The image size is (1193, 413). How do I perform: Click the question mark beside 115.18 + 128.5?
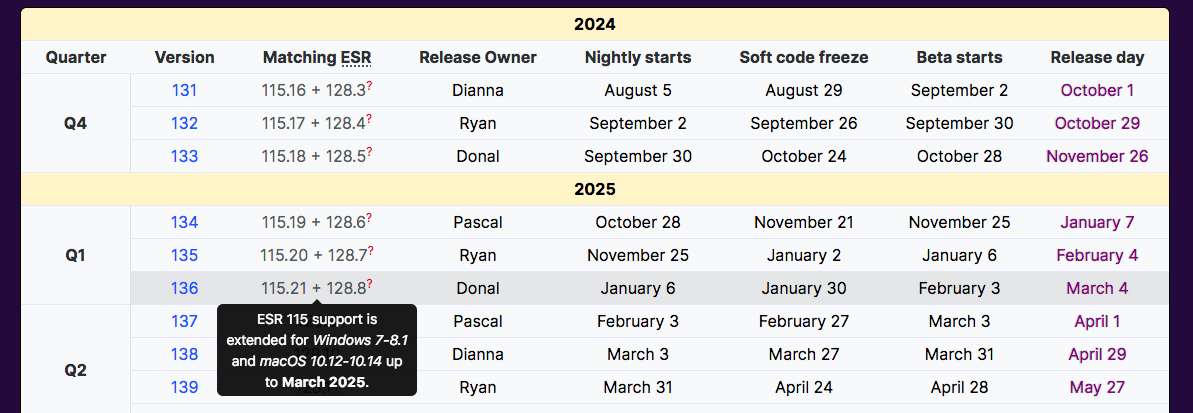coord(370,152)
